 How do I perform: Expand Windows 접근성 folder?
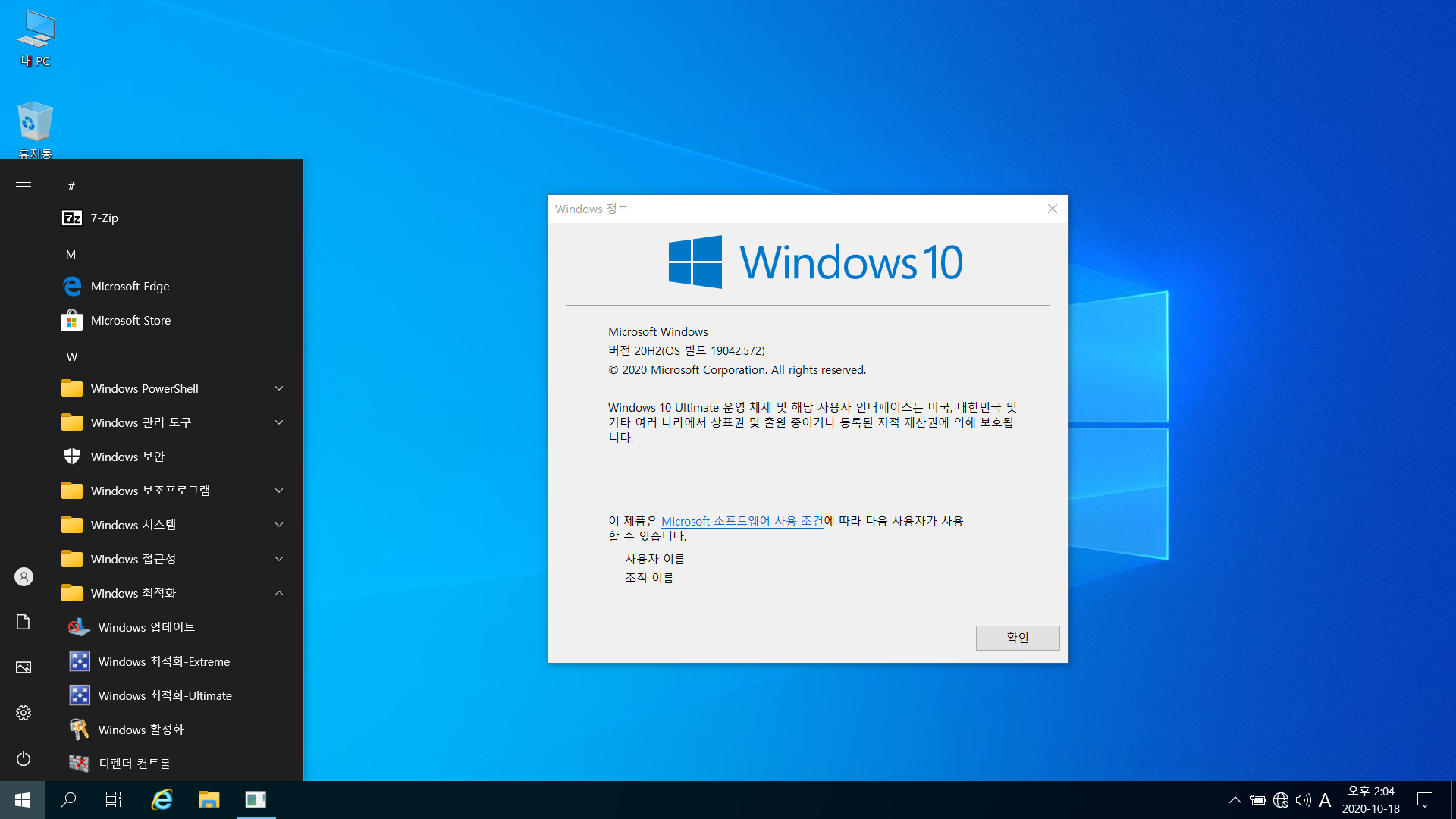[x=174, y=560]
